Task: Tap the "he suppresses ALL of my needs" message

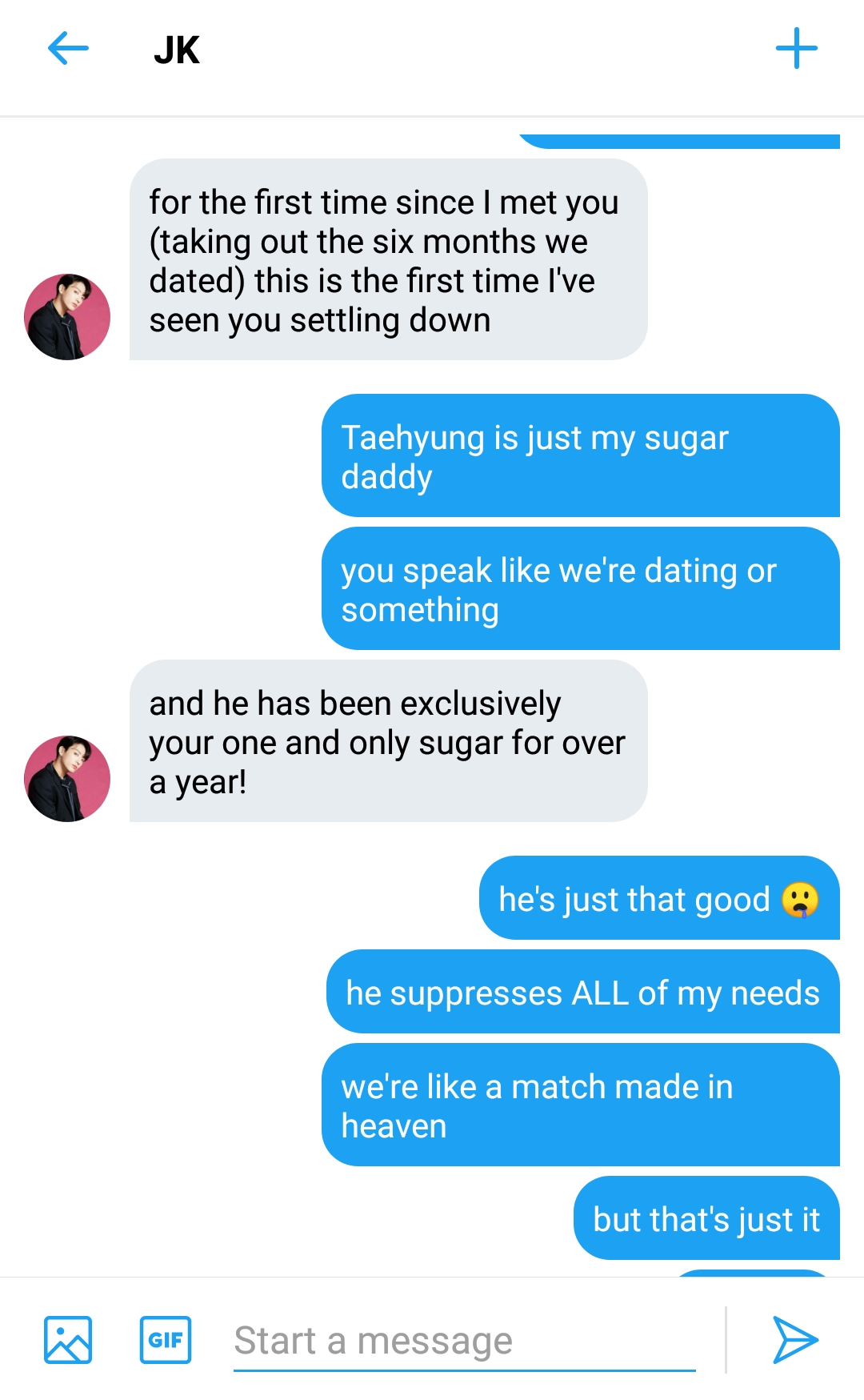Action: coord(582,993)
